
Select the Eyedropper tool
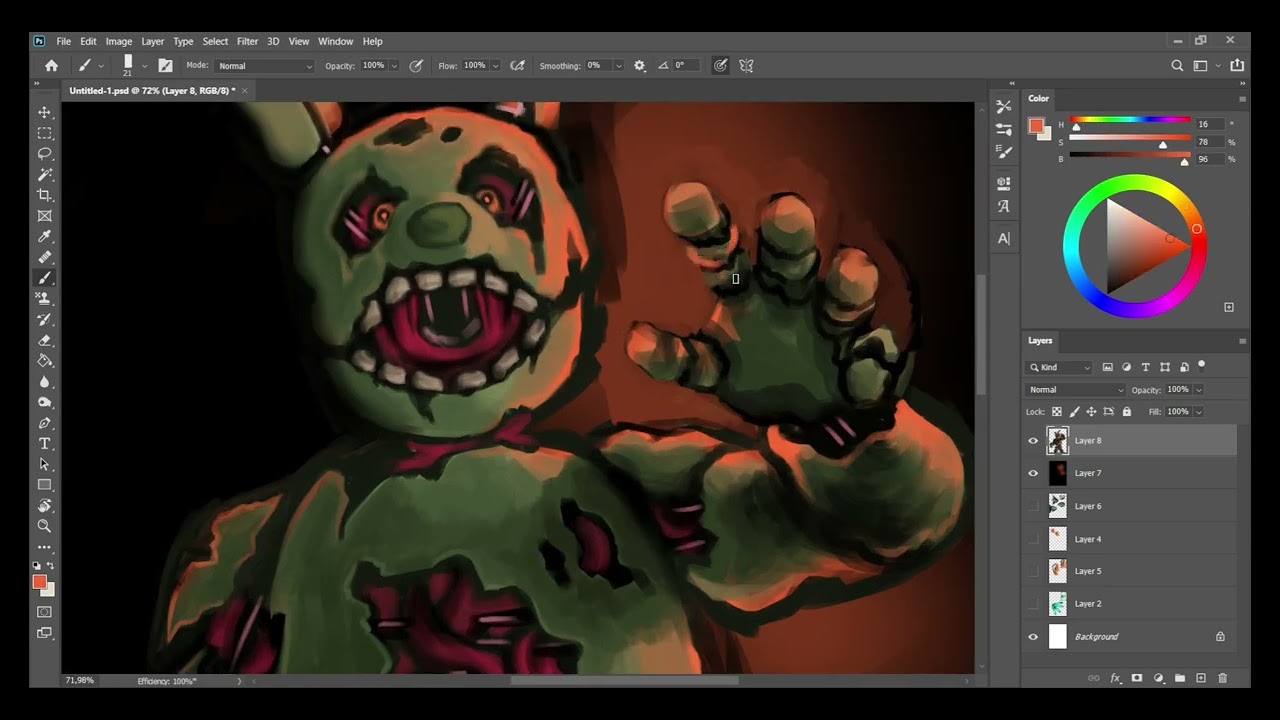point(45,237)
